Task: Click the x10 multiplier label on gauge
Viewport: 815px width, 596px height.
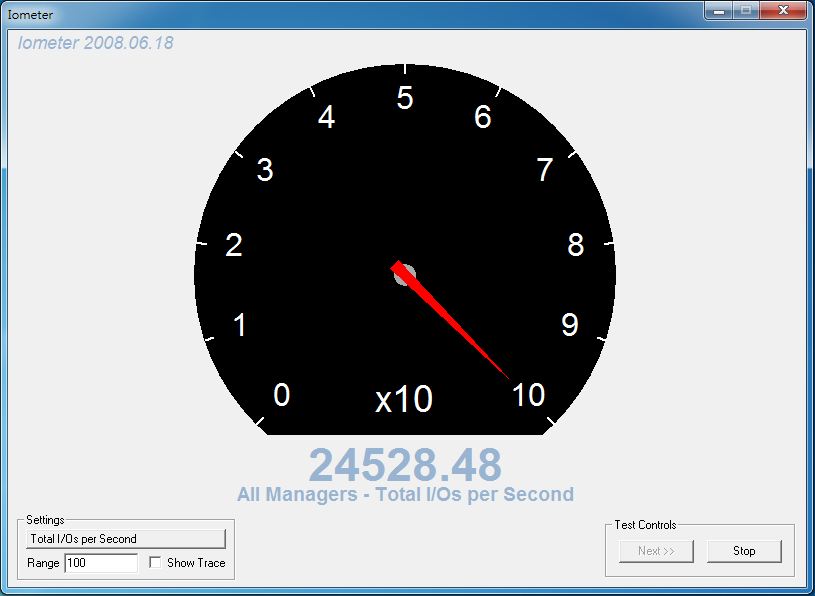Action: pyautogui.click(x=404, y=400)
